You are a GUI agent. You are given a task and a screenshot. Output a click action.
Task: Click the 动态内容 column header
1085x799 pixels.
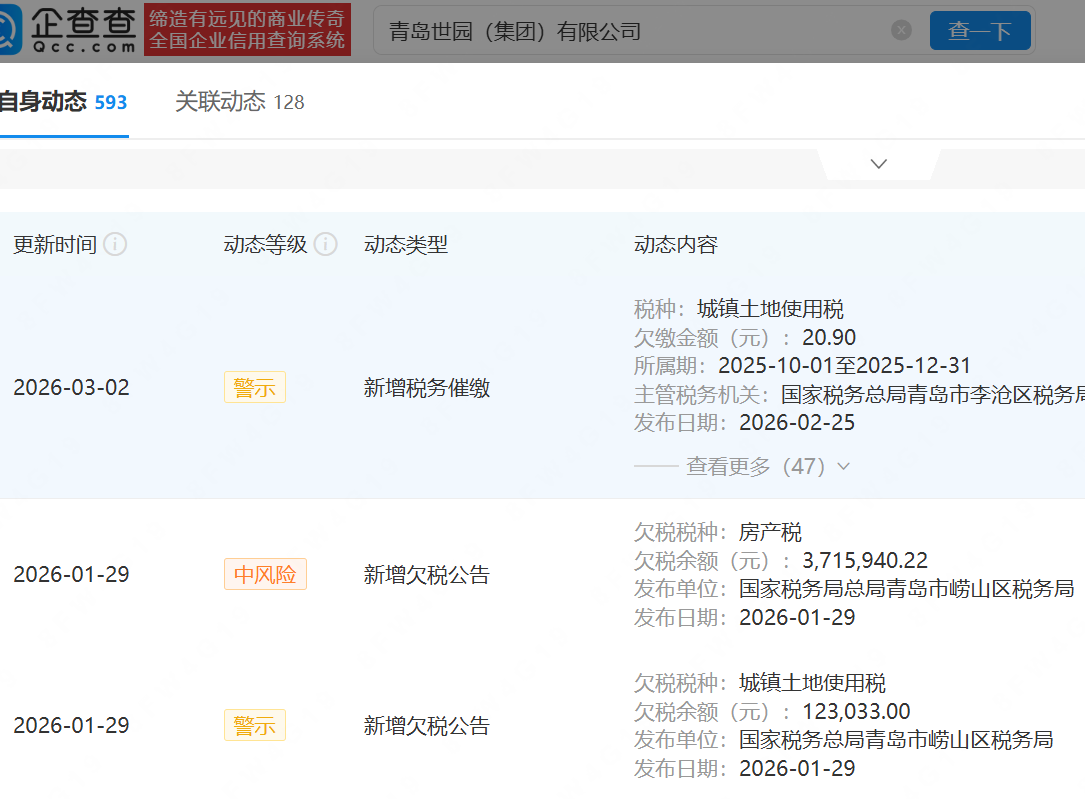click(676, 245)
